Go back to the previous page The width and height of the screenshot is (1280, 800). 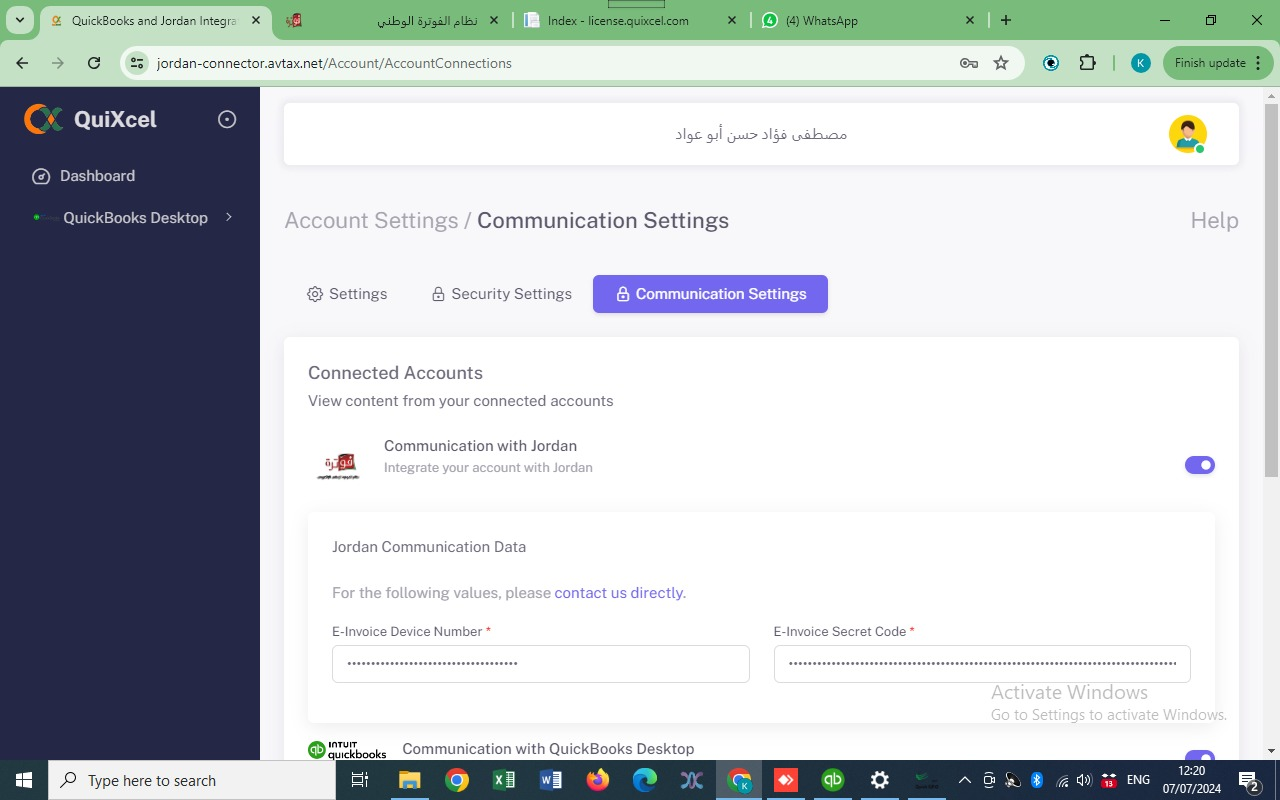22,63
